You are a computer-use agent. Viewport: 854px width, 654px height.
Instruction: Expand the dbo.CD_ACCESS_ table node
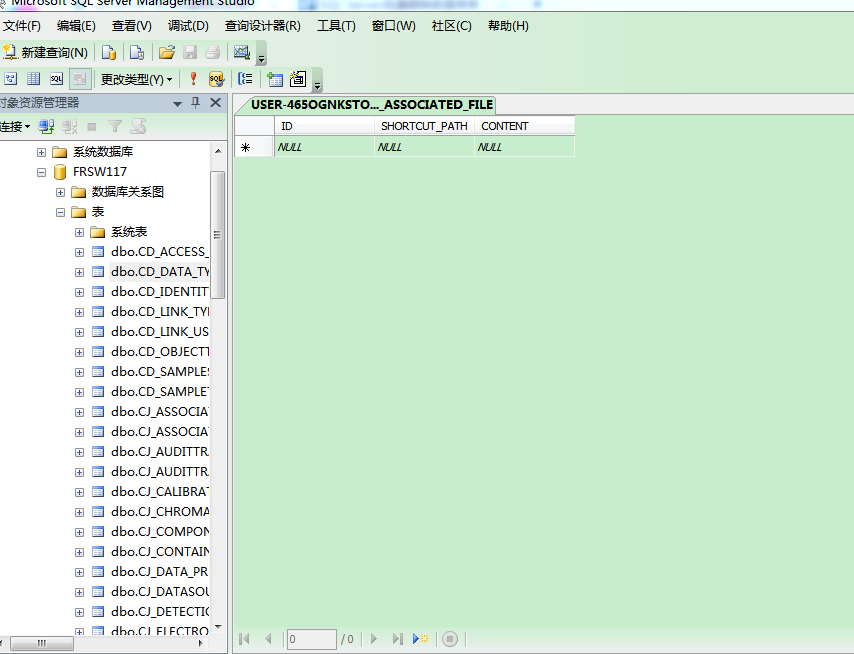(80, 253)
